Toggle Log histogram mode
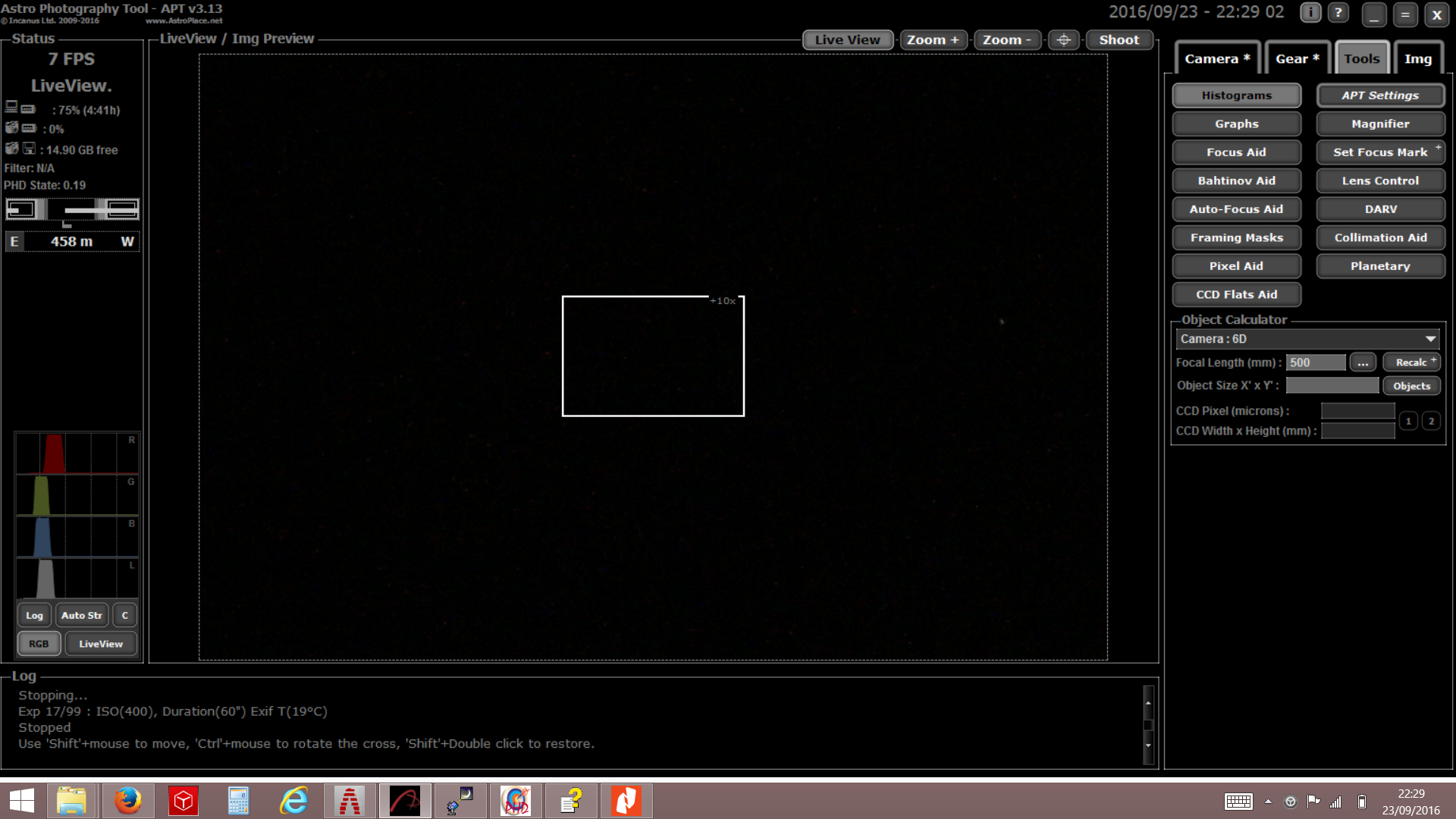1456x819 pixels. (34, 615)
